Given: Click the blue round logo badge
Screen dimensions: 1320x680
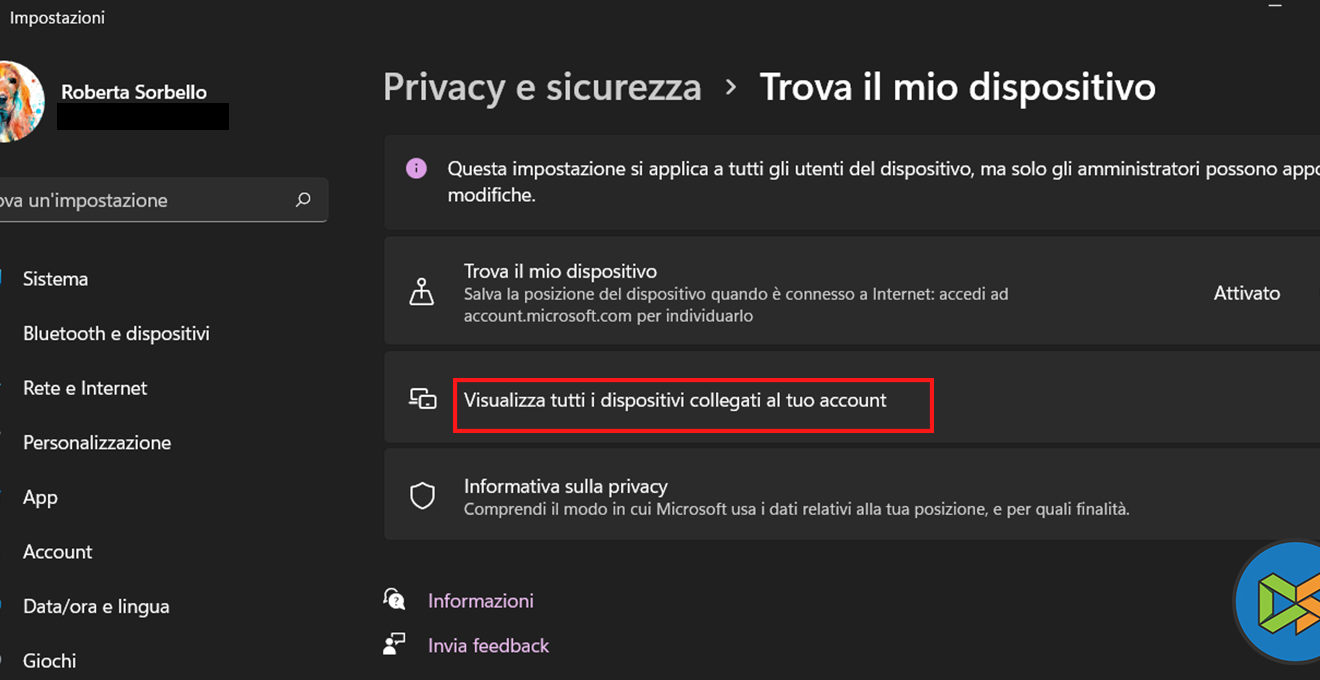Looking at the screenshot, I should pos(1280,602).
